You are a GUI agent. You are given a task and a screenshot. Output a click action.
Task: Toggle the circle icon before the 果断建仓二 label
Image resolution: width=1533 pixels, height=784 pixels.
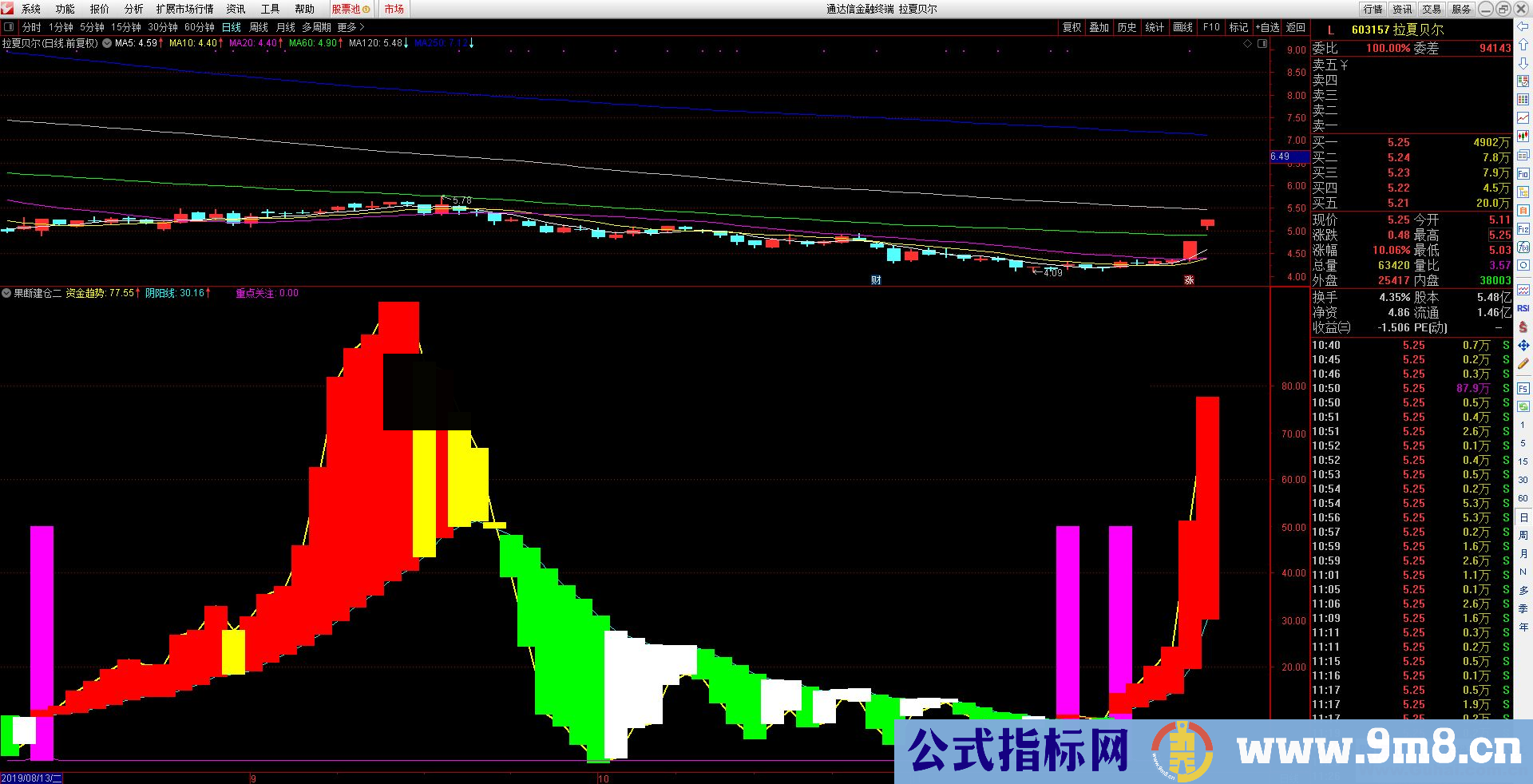[6, 293]
